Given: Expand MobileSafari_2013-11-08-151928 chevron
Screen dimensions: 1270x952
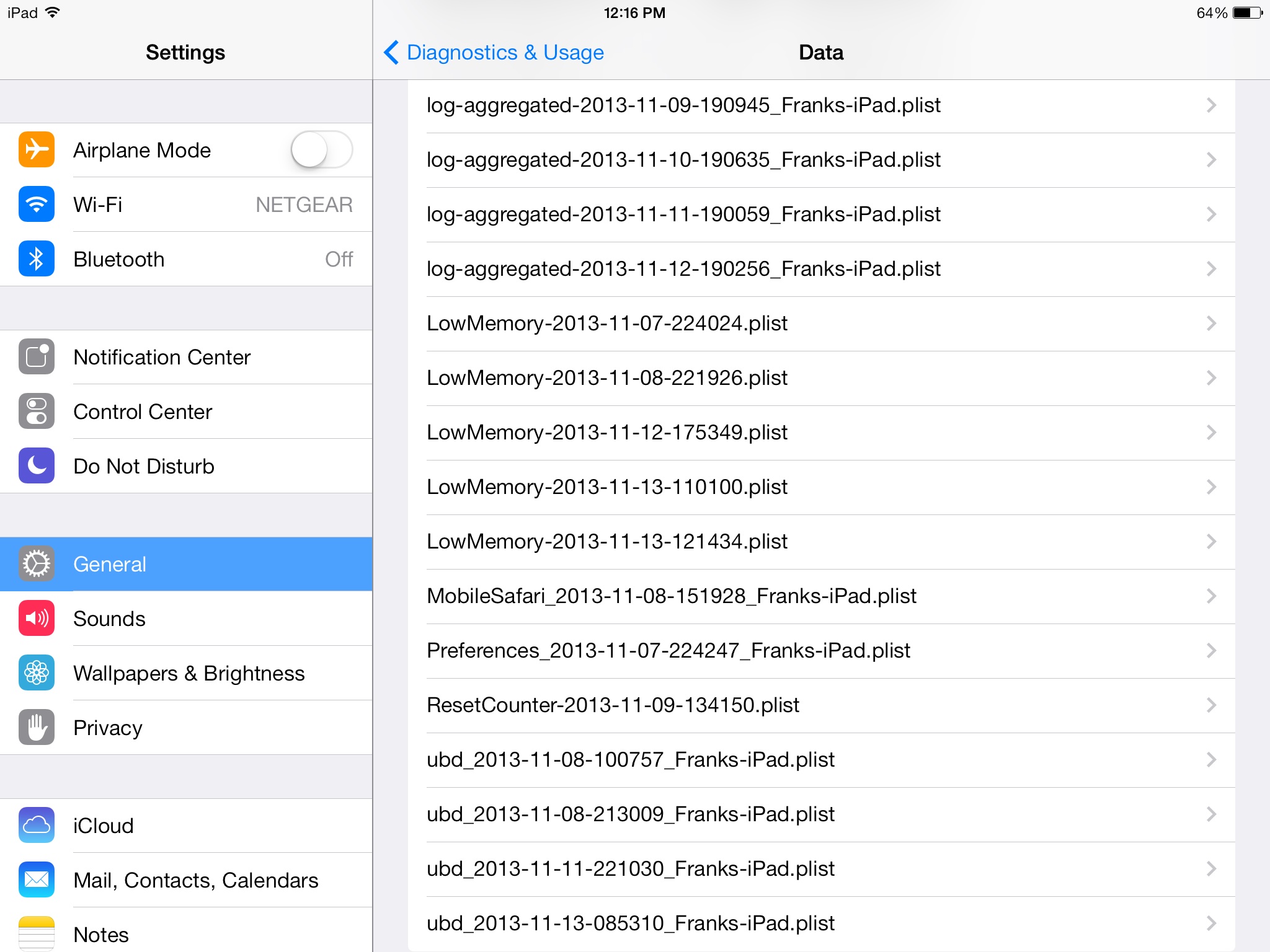Looking at the screenshot, I should 1211,596.
